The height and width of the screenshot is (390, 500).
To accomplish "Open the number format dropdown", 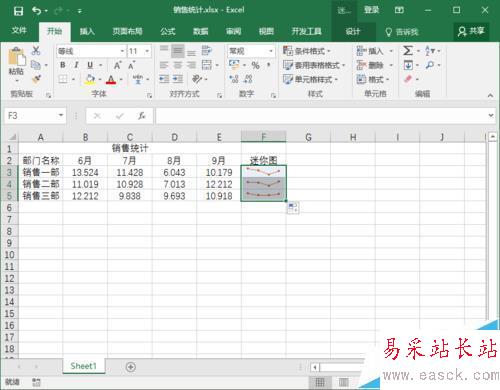I will (271, 51).
